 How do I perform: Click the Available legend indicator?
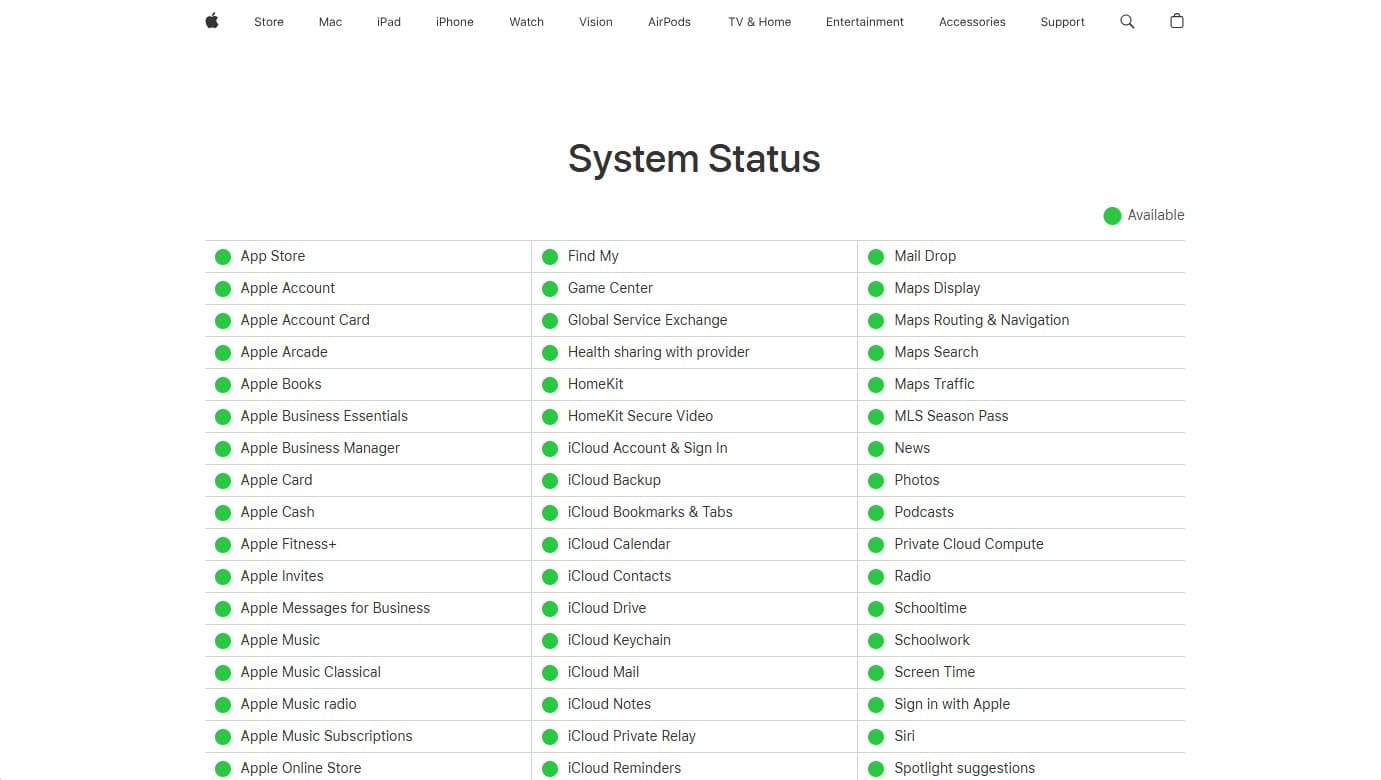[x=1111, y=215]
